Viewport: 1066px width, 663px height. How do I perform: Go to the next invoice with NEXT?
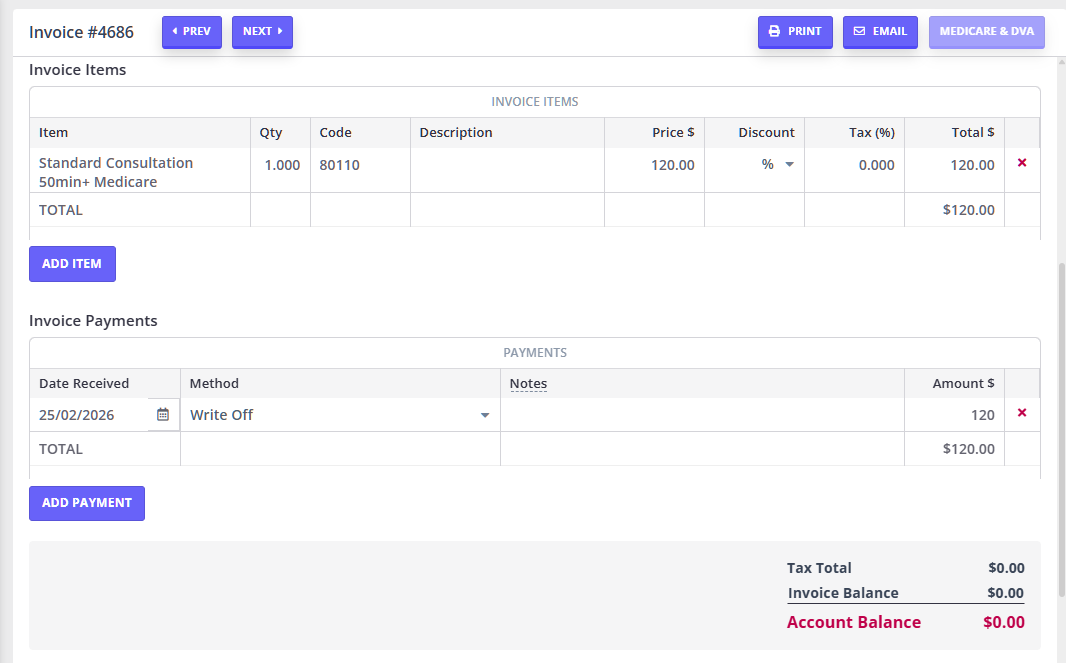262,32
